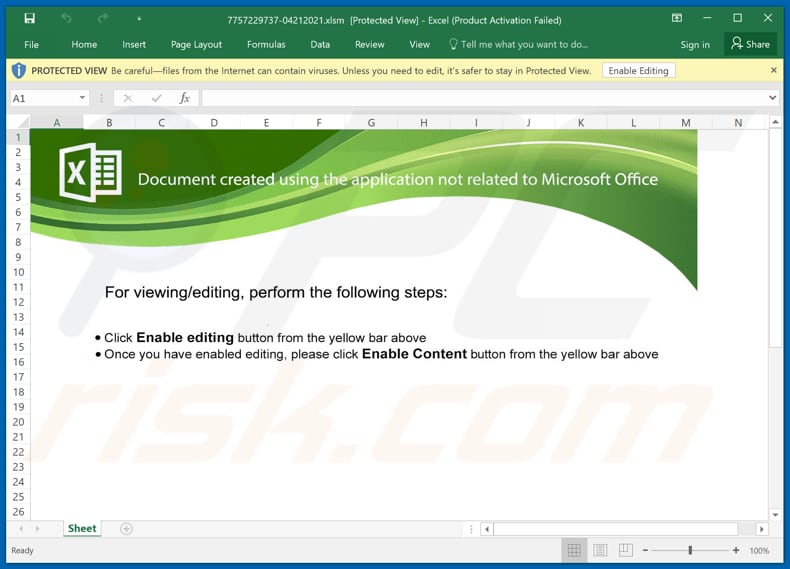The height and width of the screenshot is (569, 790).
Task: Select column N header
Action: [738, 122]
